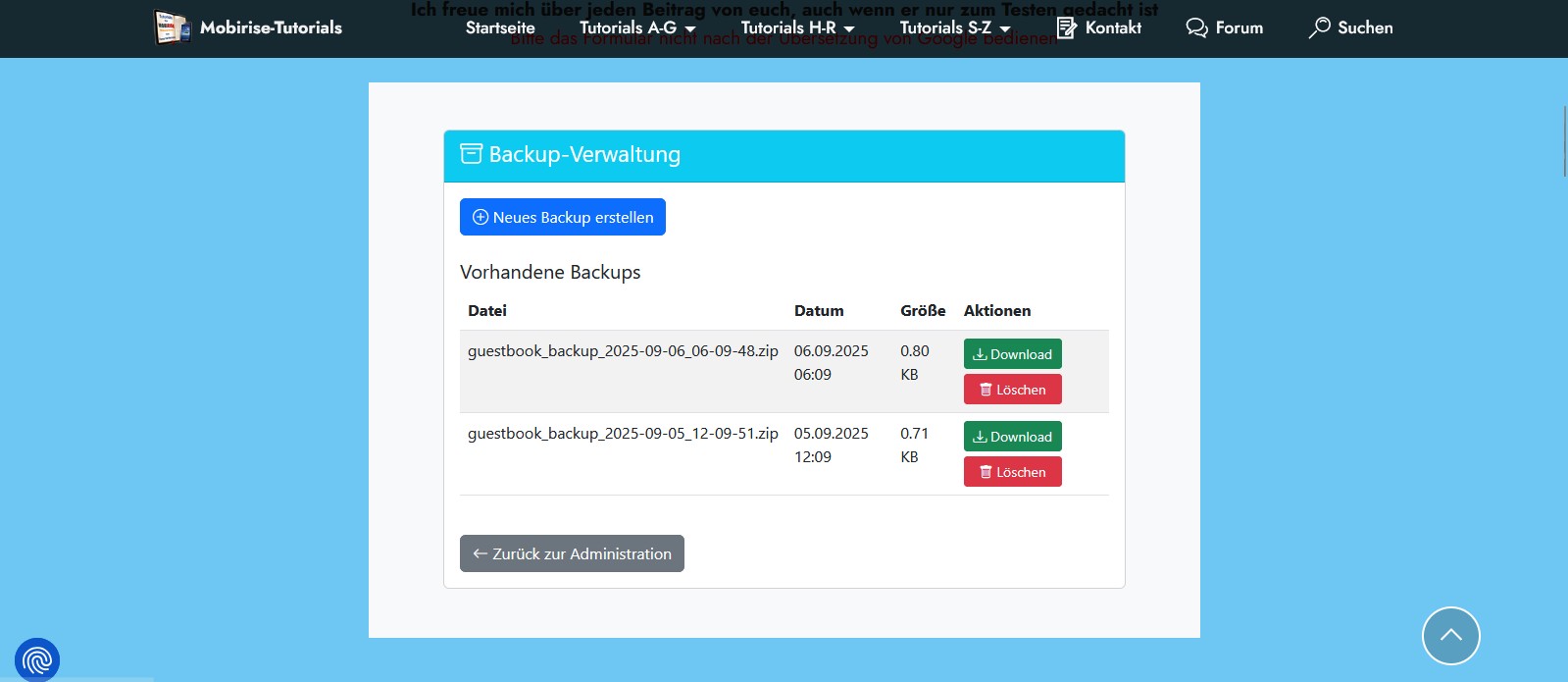Click the page vertical scrollbar thumb
The image size is (1568, 682).
pyautogui.click(x=1564, y=140)
